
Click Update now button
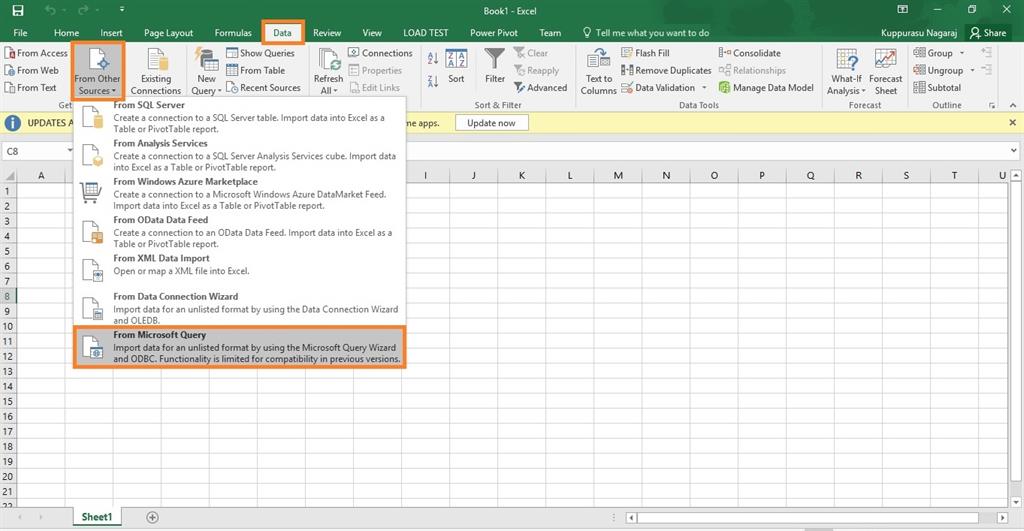(x=491, y=123)
